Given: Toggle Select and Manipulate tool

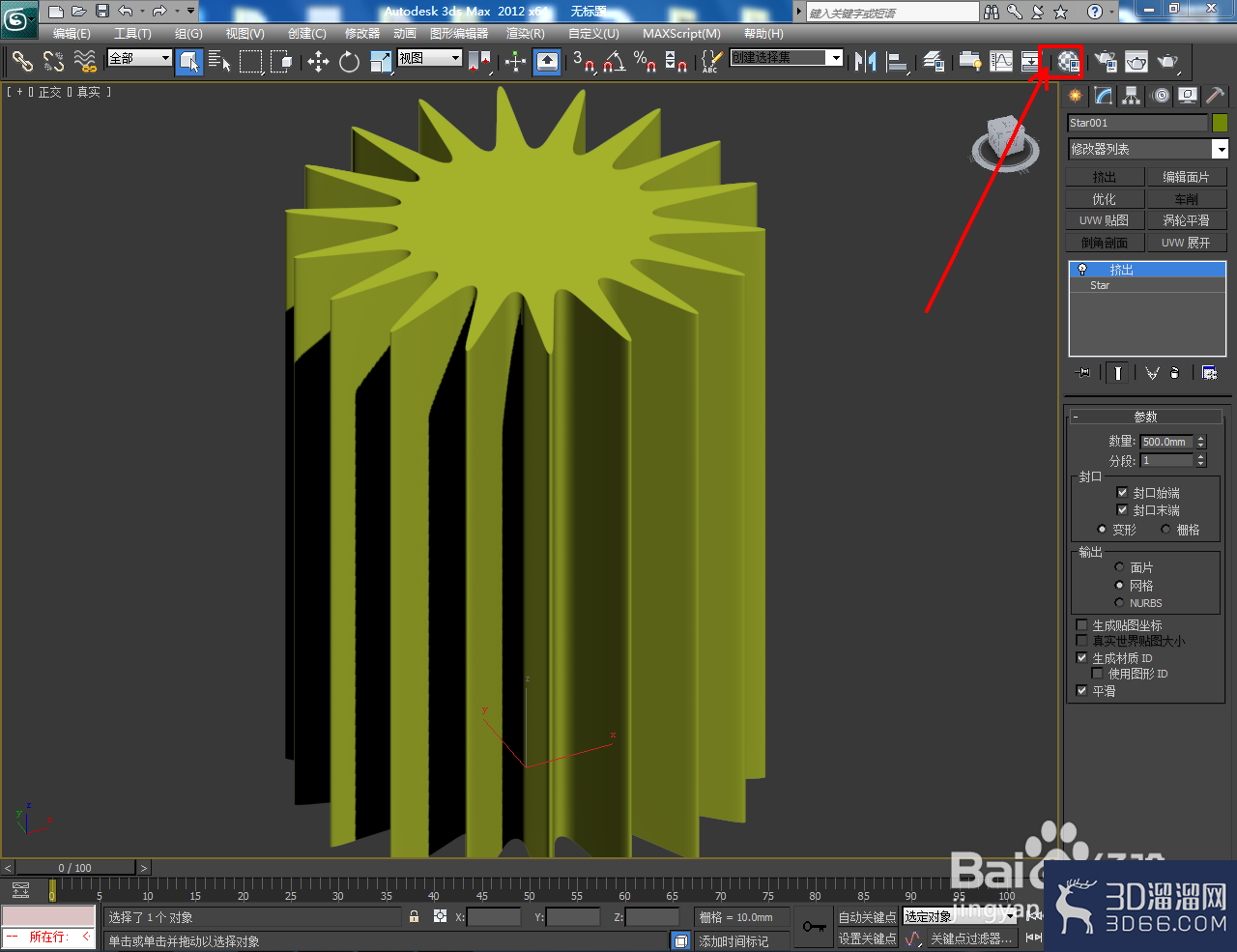Looking at the screenshot, I should click(x=515, y=61).
